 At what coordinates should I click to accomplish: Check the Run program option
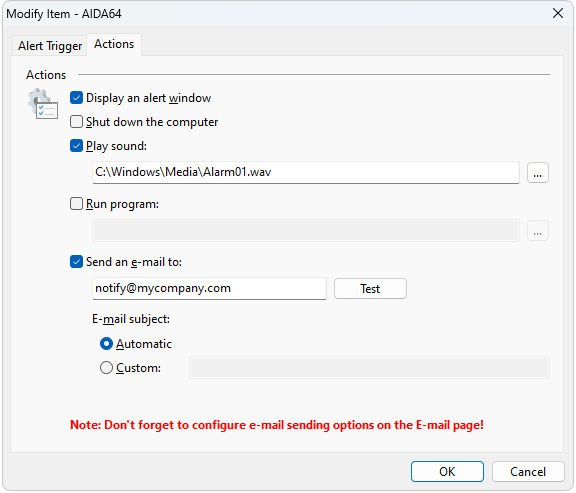click(x=76, y=204)
